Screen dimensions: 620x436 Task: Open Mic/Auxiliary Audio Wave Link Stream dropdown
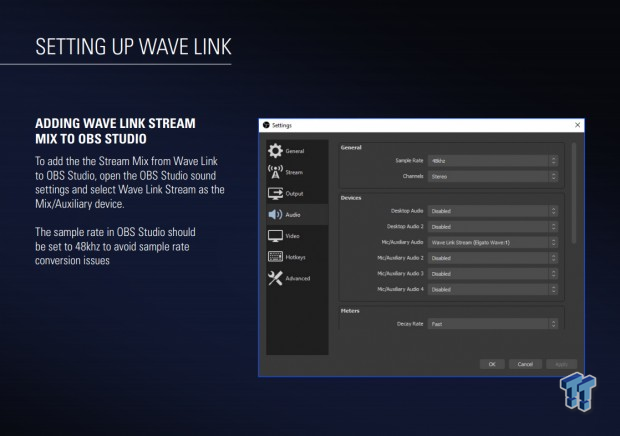(x=493, y=242)
